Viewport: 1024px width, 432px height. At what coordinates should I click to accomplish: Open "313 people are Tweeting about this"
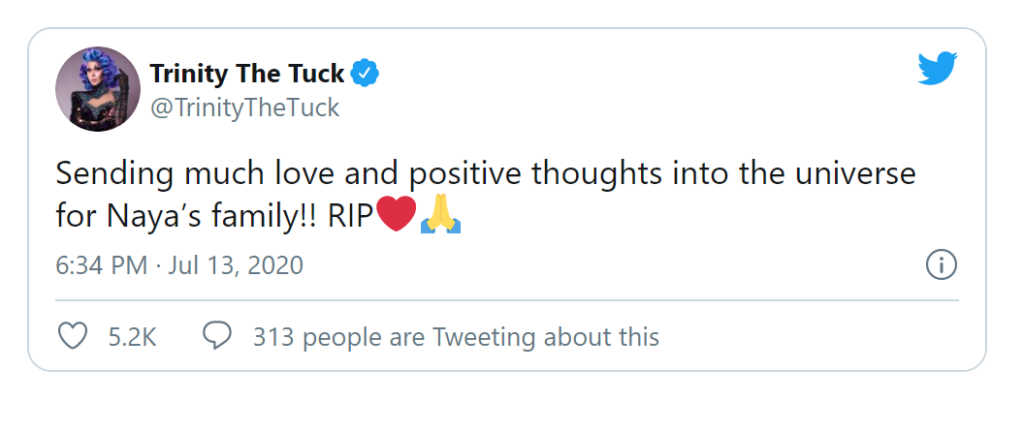[456, 337]
